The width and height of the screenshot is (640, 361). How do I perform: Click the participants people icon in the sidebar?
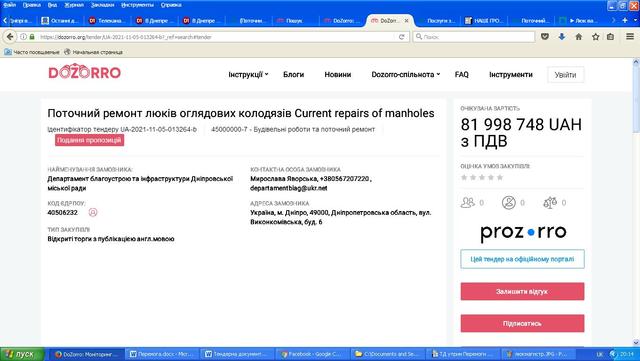468,203
